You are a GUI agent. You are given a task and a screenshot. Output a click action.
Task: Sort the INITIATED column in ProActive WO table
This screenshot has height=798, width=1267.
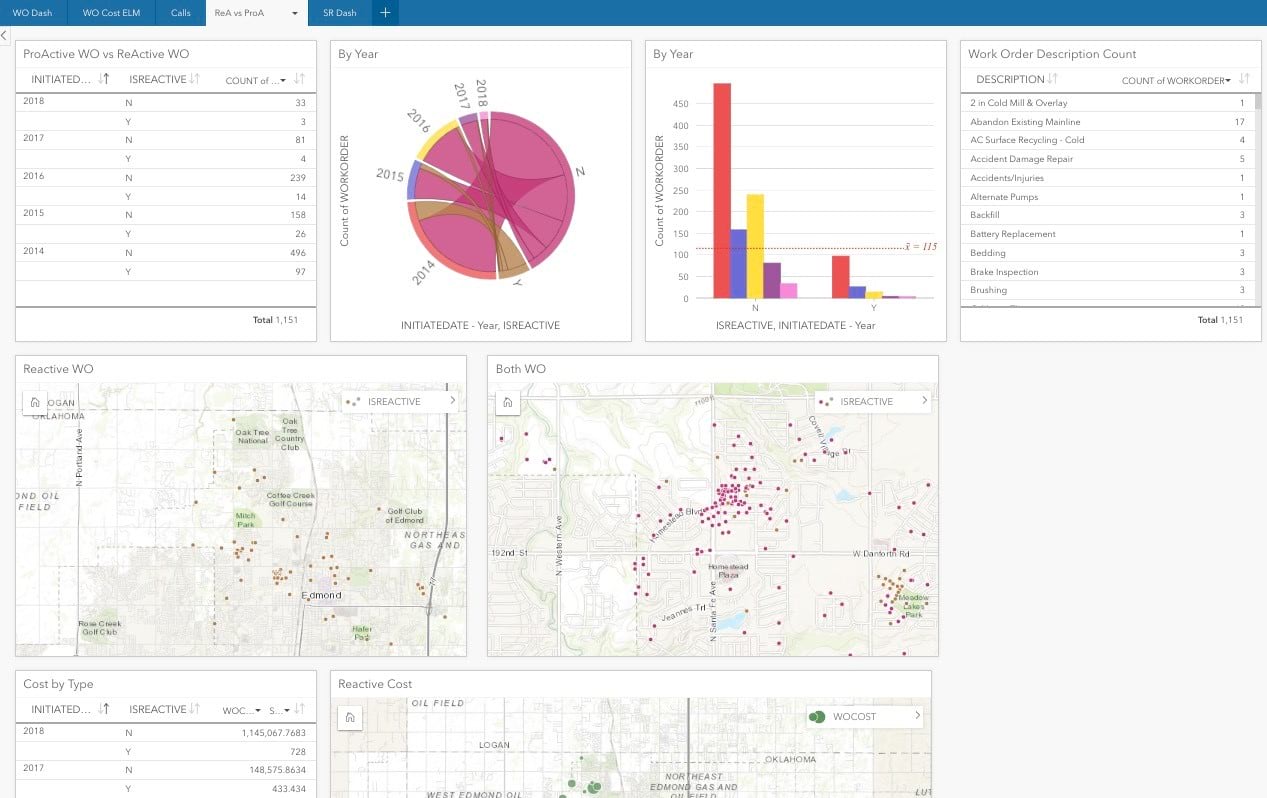click(x=104, y=79)
